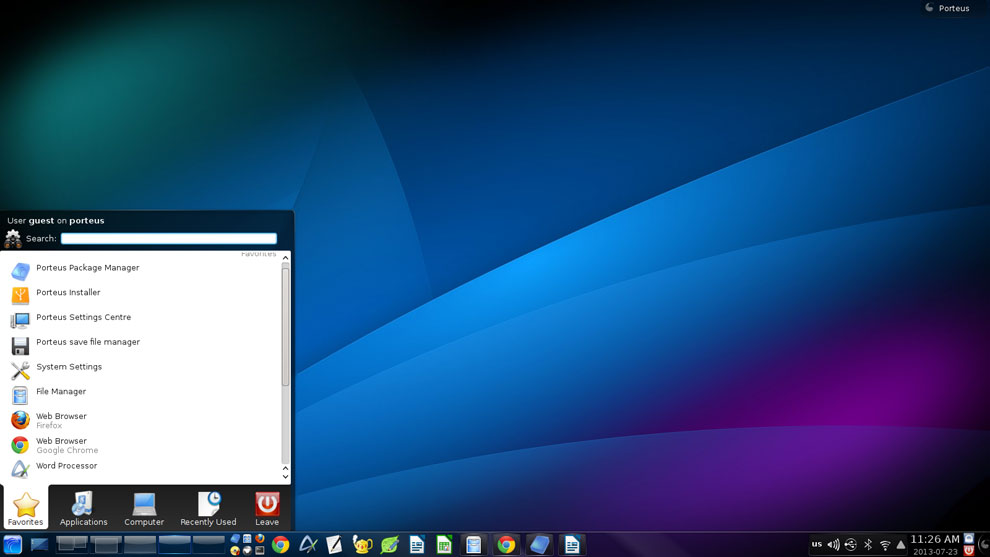Image resolution: width=990 pixels, height=557 pixels.
Task: Click the scroll-down arrow below the favorites list
Action: pos(285,477)
